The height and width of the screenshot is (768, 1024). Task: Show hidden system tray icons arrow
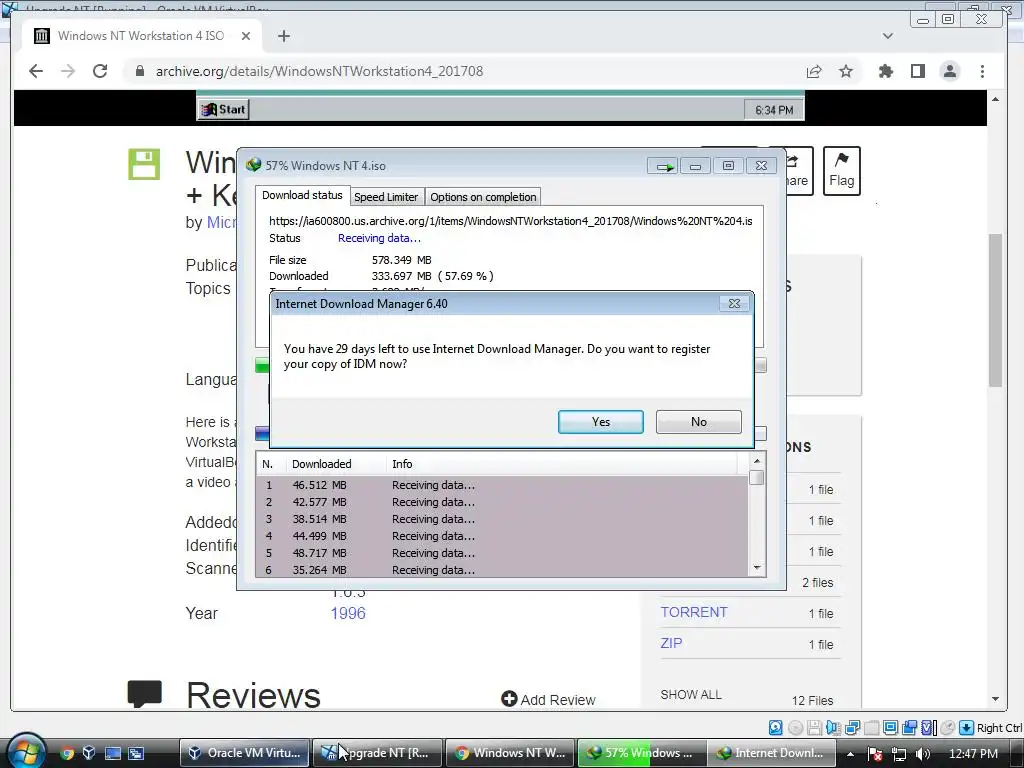coord(850,754)
